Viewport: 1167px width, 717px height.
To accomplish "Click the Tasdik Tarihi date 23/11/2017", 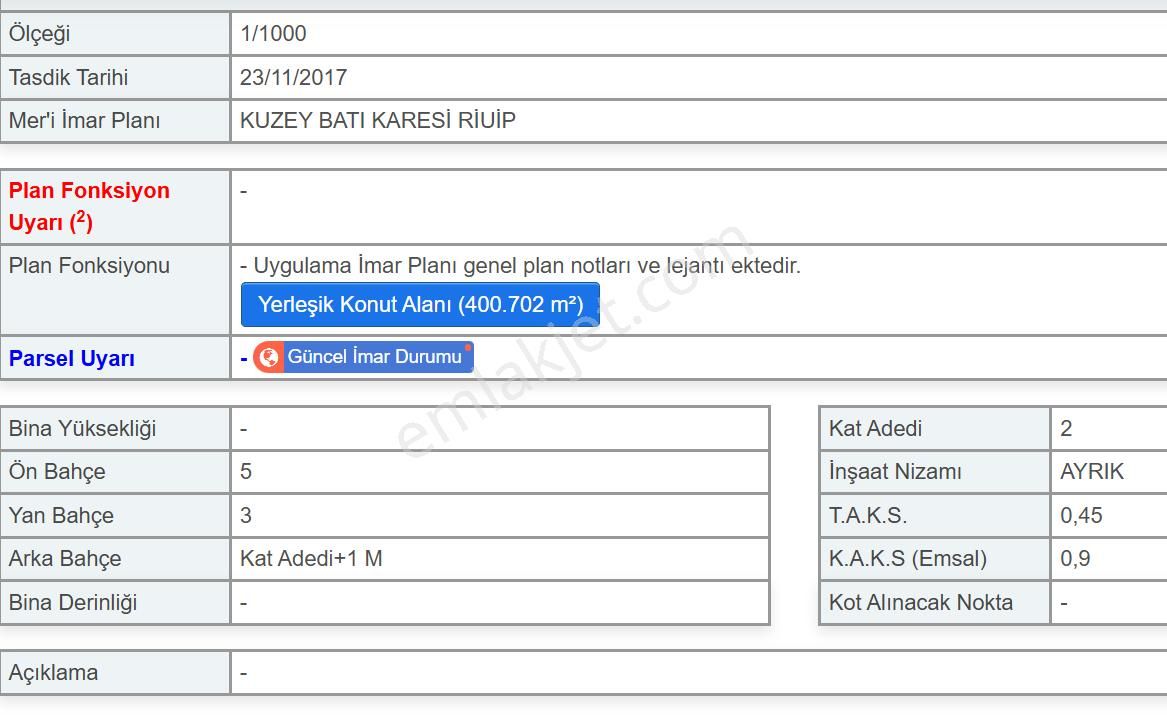I will [x=291, y=77].
